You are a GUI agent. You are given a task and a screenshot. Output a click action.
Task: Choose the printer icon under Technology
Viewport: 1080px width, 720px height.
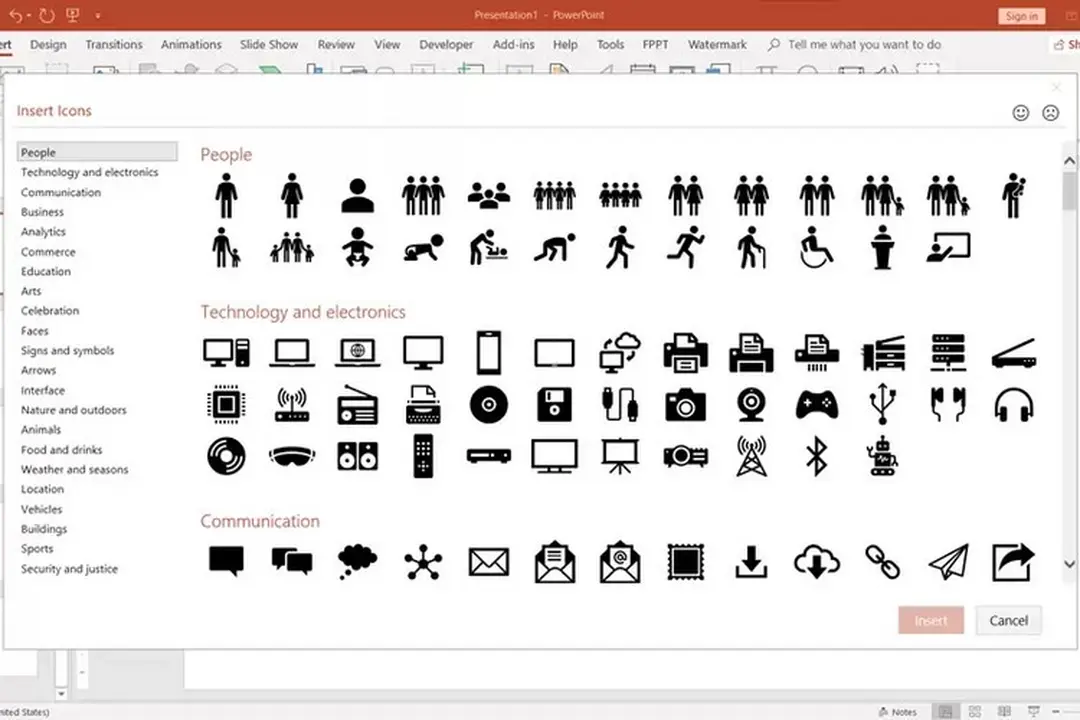685,352
